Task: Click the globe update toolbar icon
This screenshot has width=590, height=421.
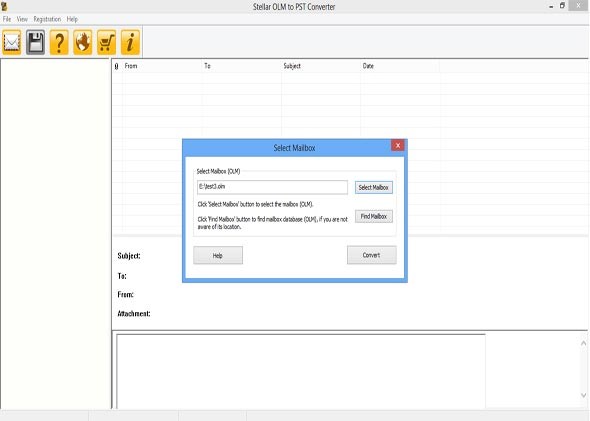Action: (83, 42)
